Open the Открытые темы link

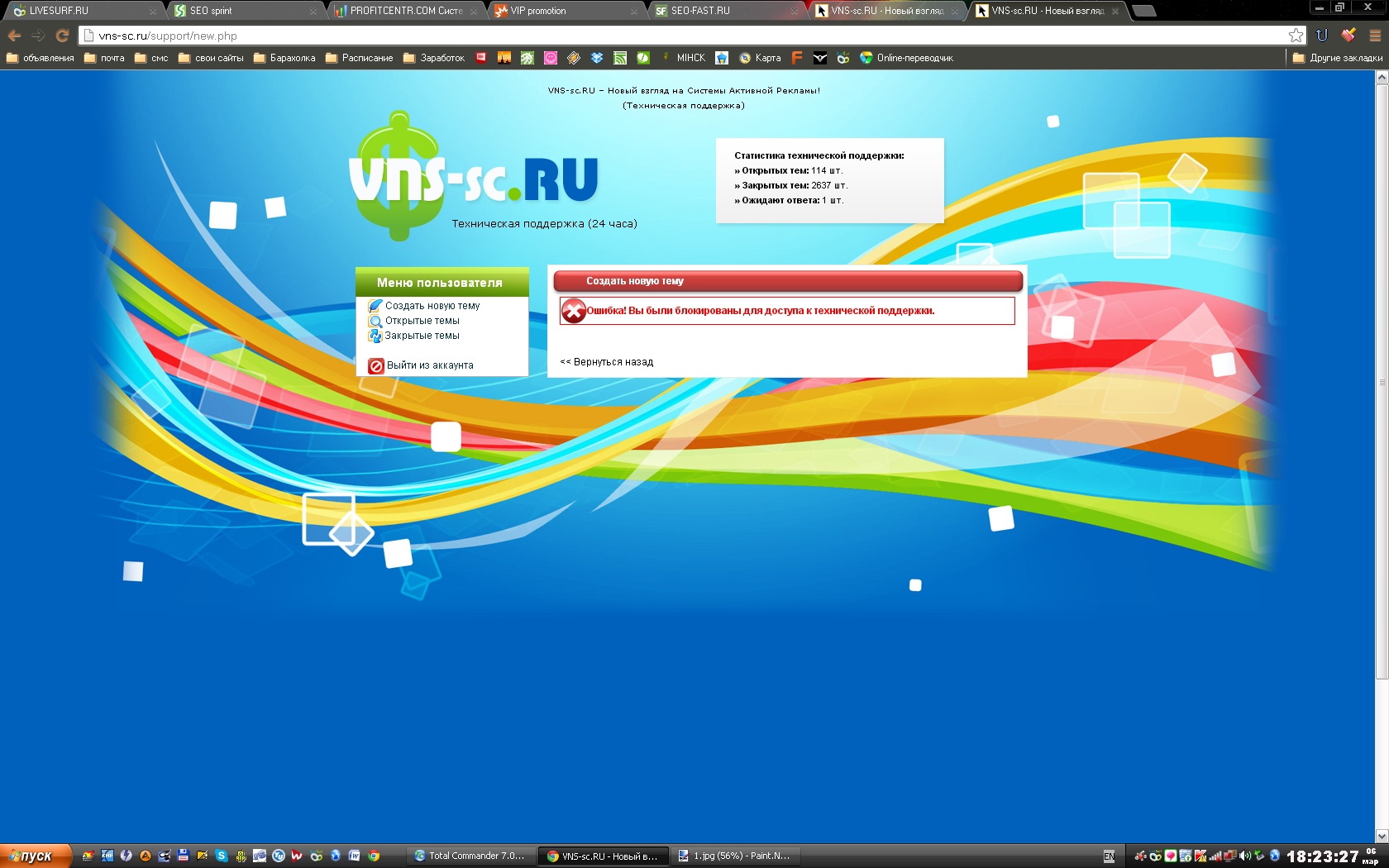[x=422, y=321]
